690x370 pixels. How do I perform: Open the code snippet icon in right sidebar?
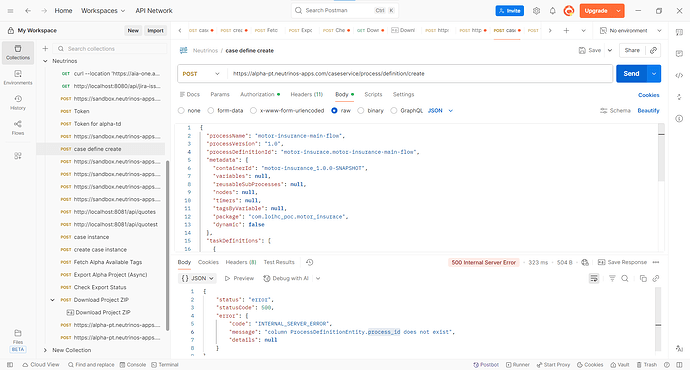click(679, 75)
